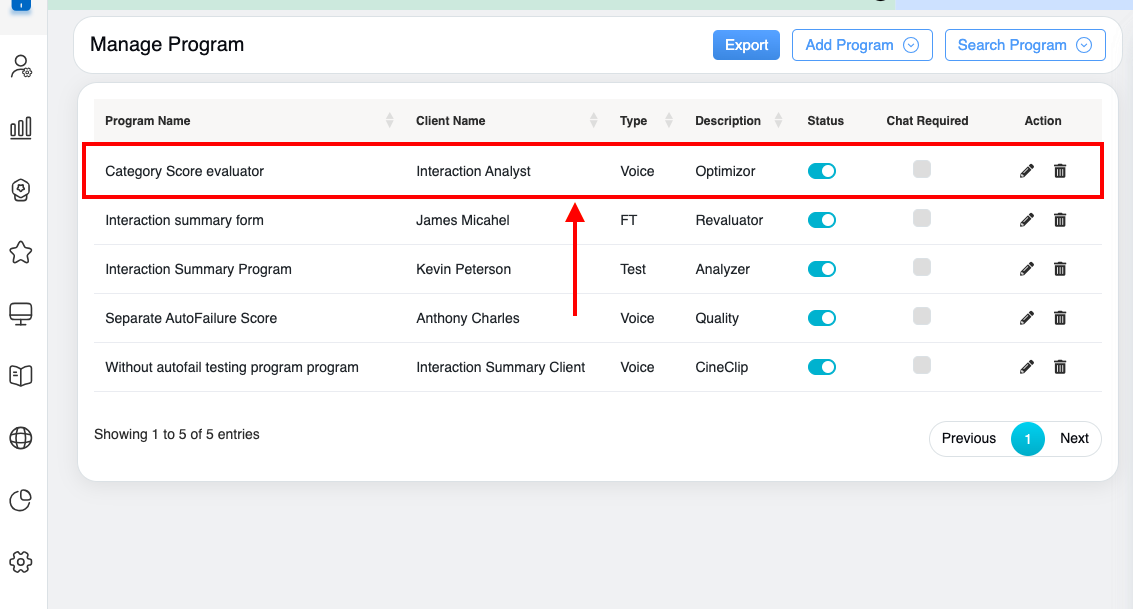Image resolution: width=1133 pixels, height=609 pixels.
Task: Open the settings gear in sidebar
Action: pyautogui.click(x=20, y=562)
